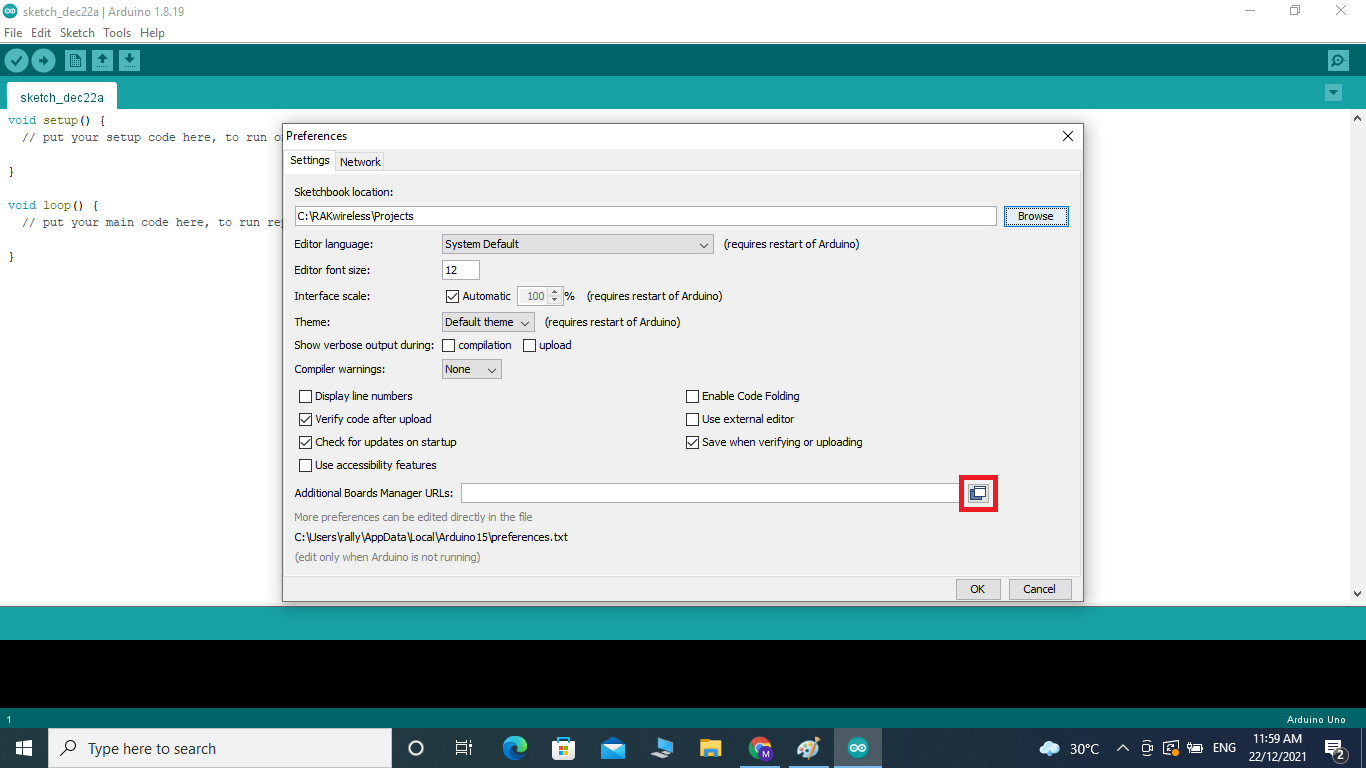
Task: Enable Code Folding checkbox
Action: (692, 396)
